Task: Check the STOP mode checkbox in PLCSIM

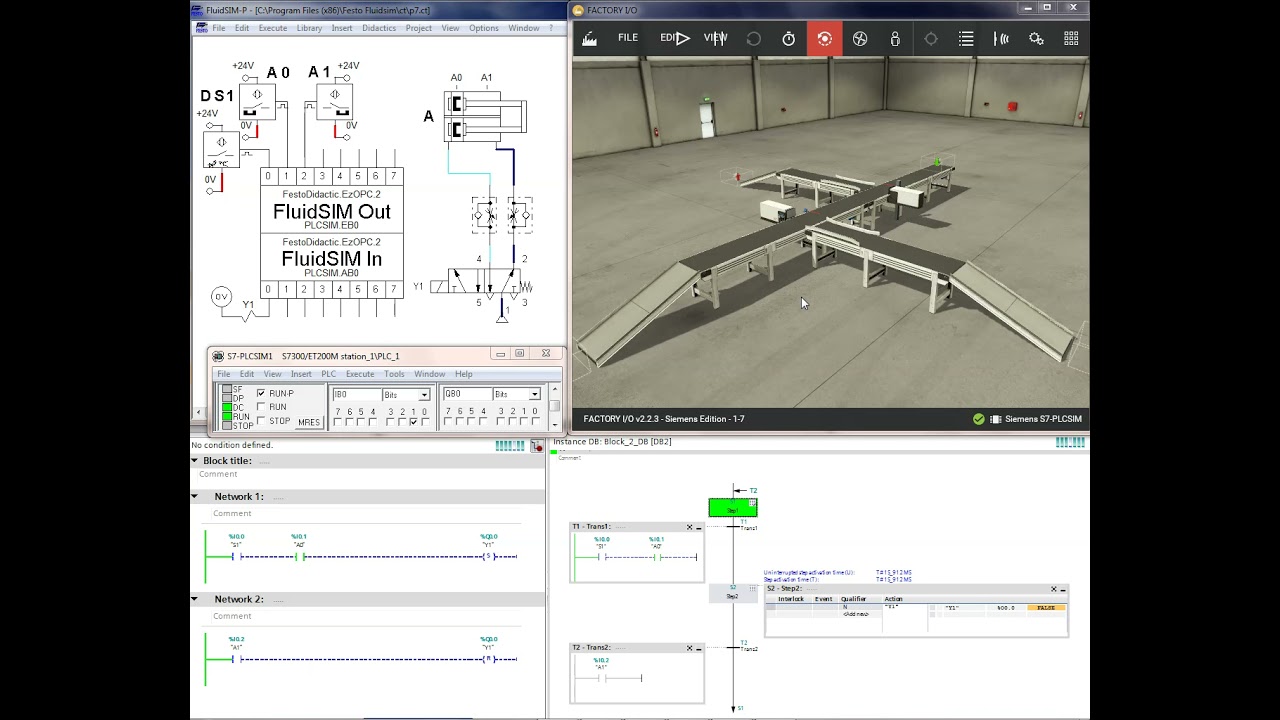Action: click(x=261, y=421)
